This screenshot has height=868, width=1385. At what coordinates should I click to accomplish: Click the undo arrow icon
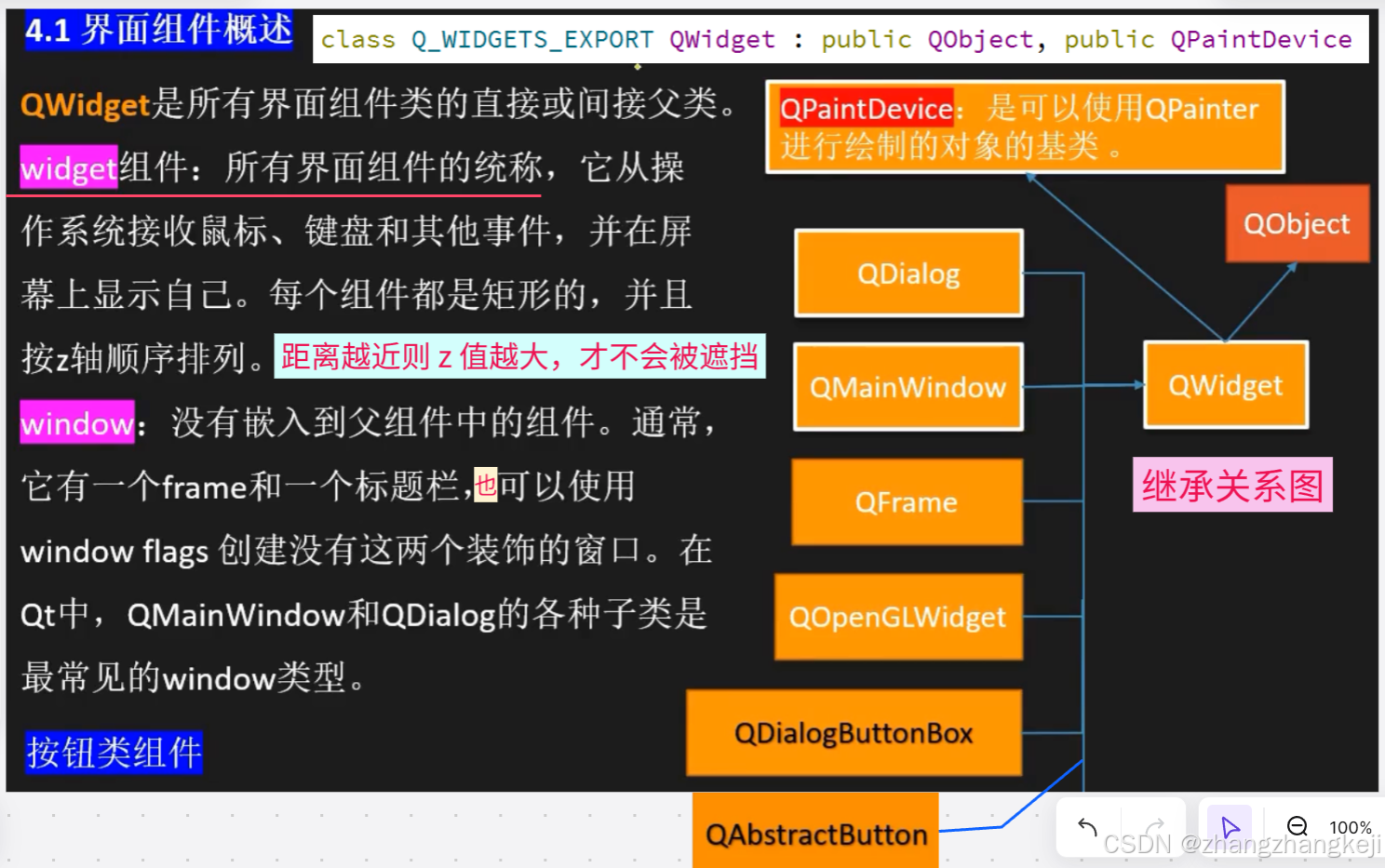click(x=1087, y=826)
